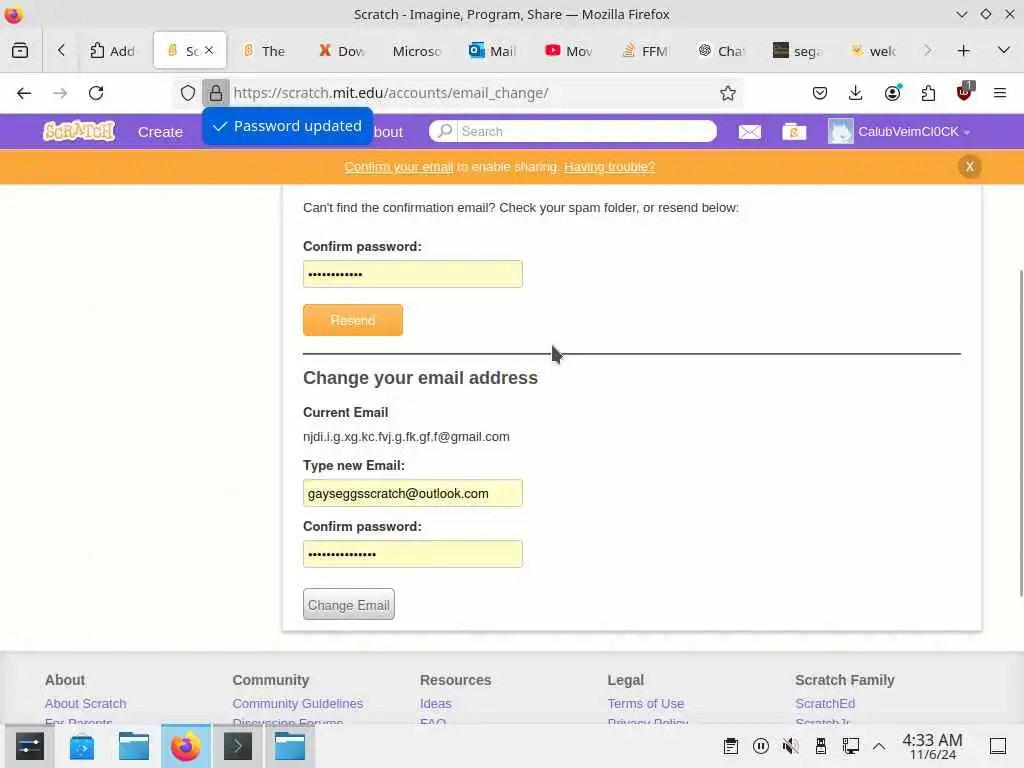Click Create in the Scratch navigation
The width and height of the screenshot is (1024, 768).
160,132
